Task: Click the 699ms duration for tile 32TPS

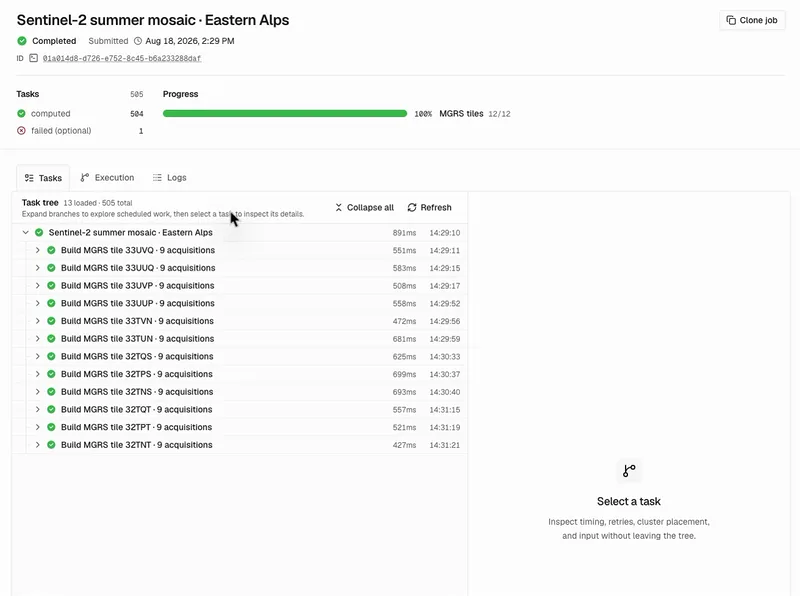Action: pos(404,374)
